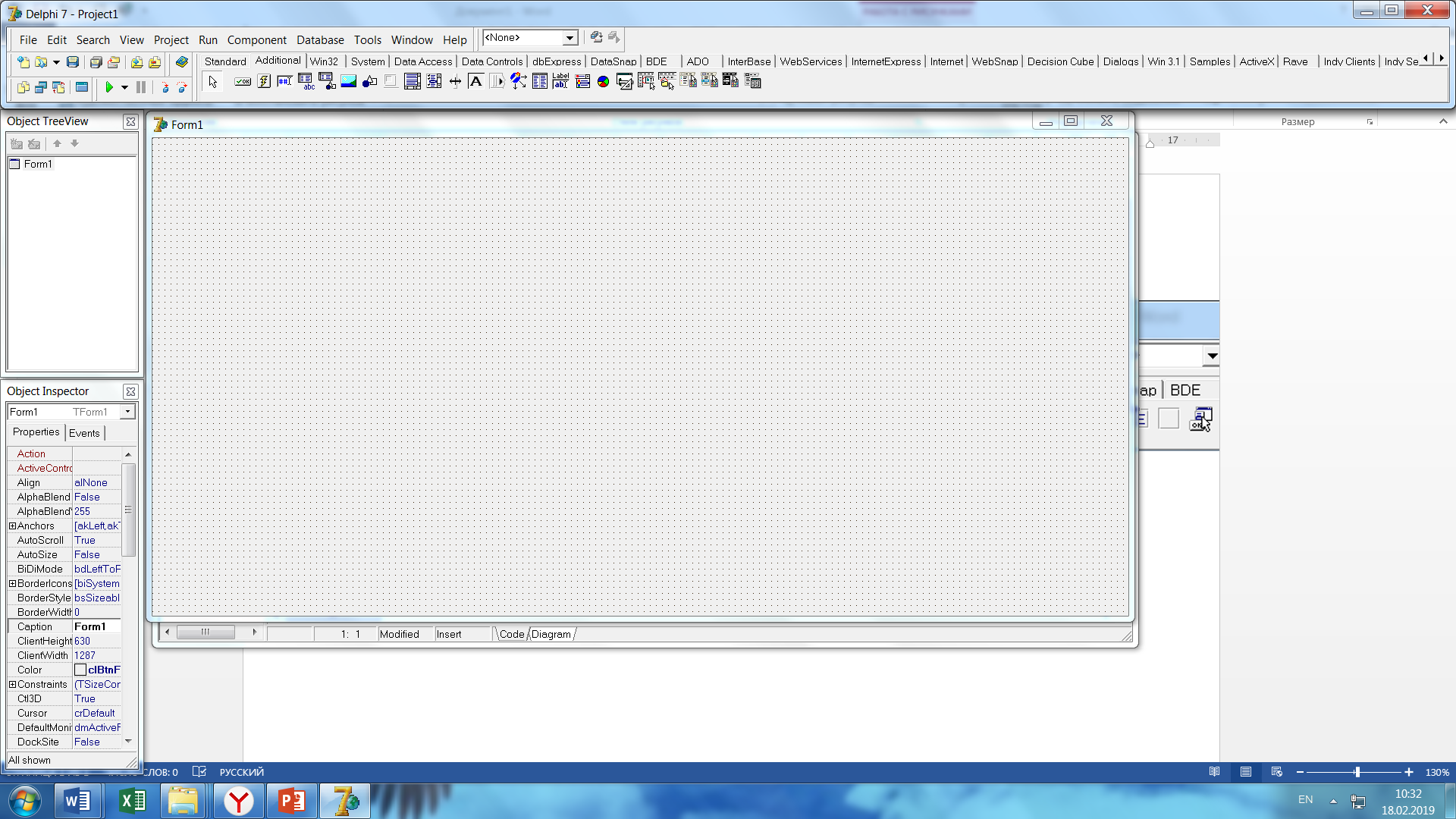Click the View Form icon
The height and width of the screenshot is (819, 1456).
[x=41, y=87]
